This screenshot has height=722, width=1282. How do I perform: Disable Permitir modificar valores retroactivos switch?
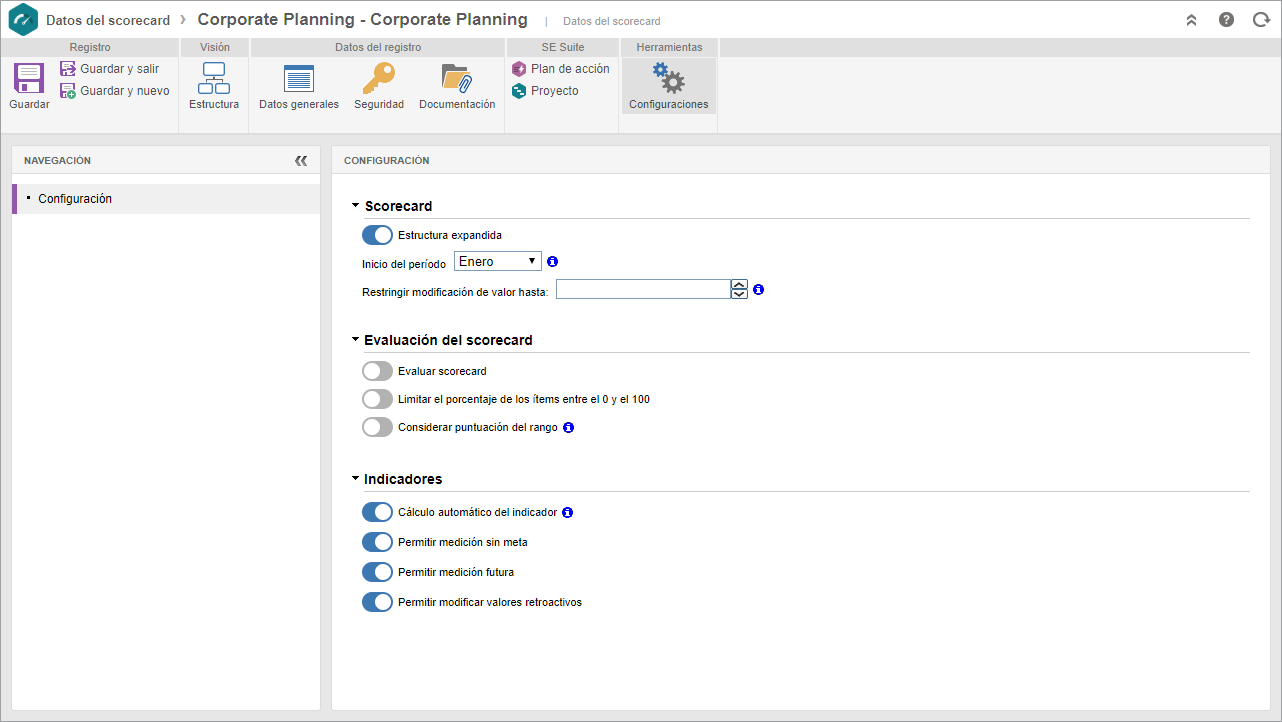point(377,602)
